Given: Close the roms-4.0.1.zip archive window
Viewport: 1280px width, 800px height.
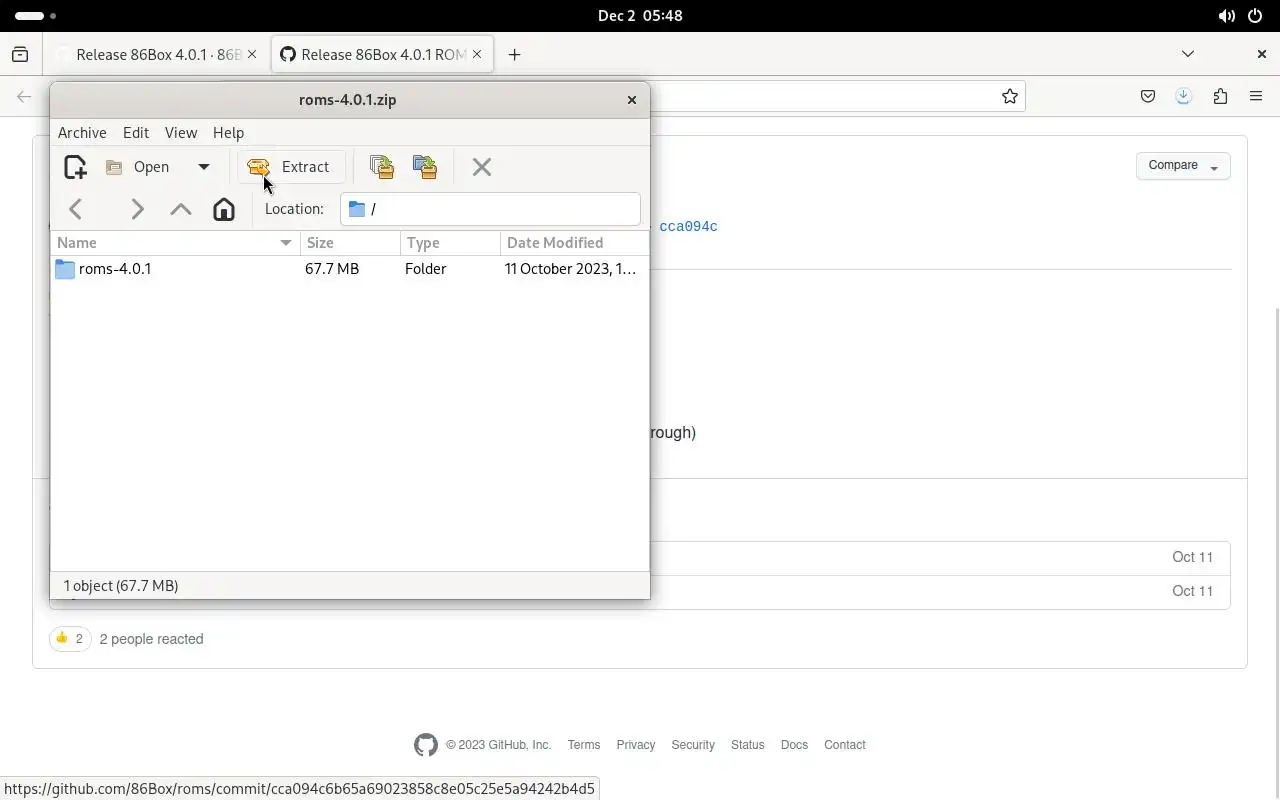Looking at the screenshot, I should pyautogui.click(x=632, y=100).
